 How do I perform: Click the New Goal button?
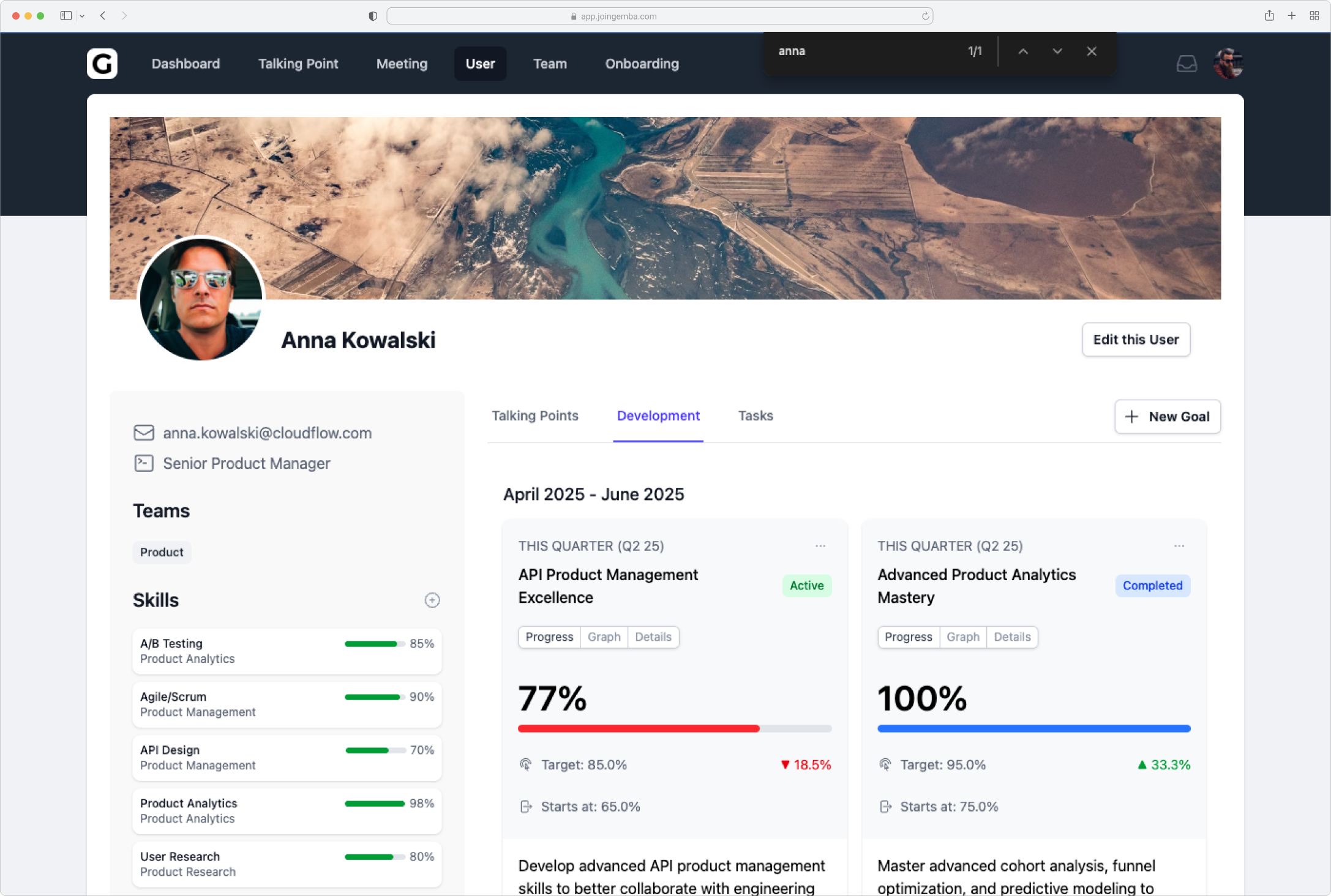[x=1167, y=417]
